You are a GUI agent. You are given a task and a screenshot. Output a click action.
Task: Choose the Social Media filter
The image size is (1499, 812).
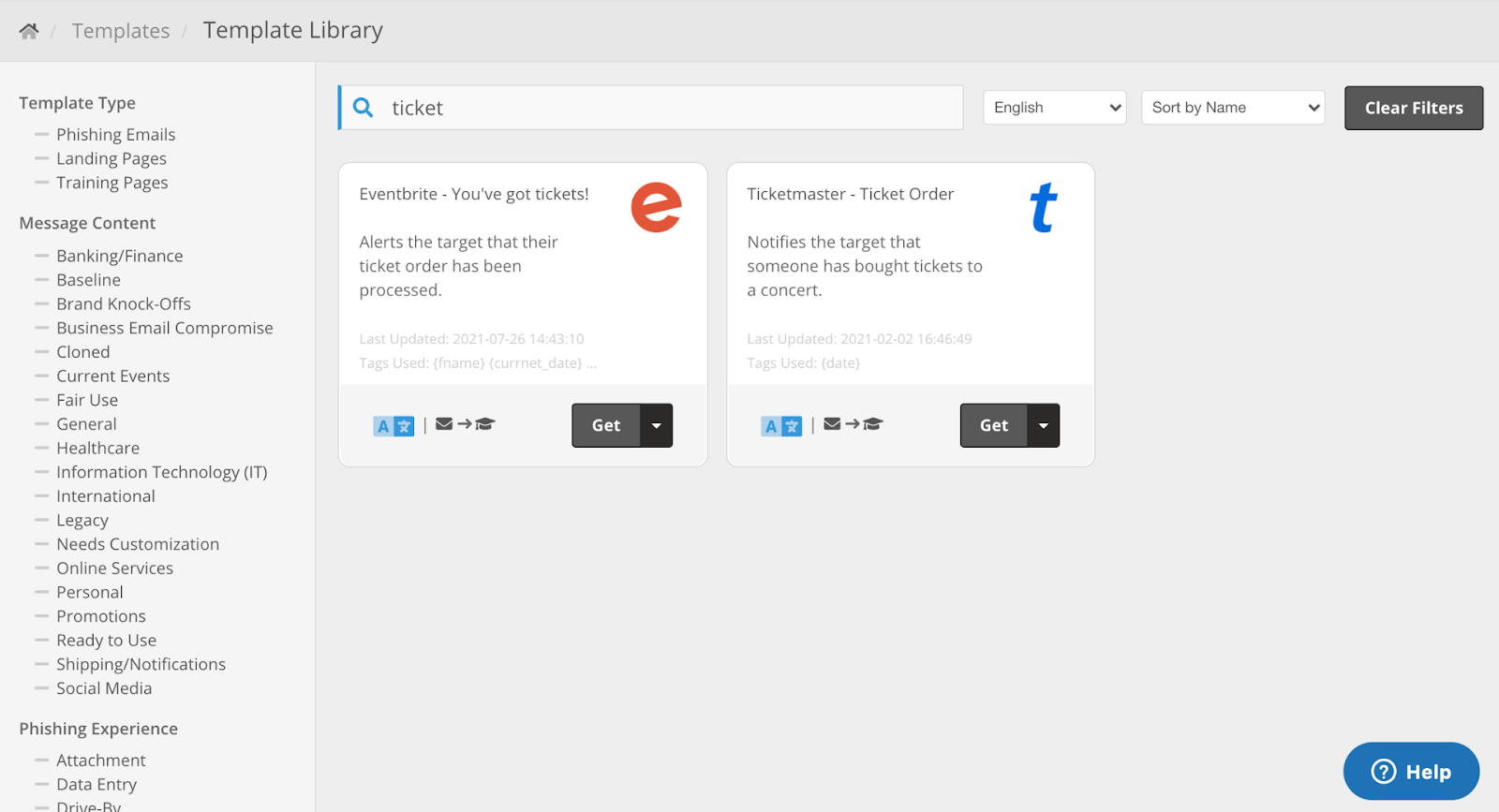103,688
